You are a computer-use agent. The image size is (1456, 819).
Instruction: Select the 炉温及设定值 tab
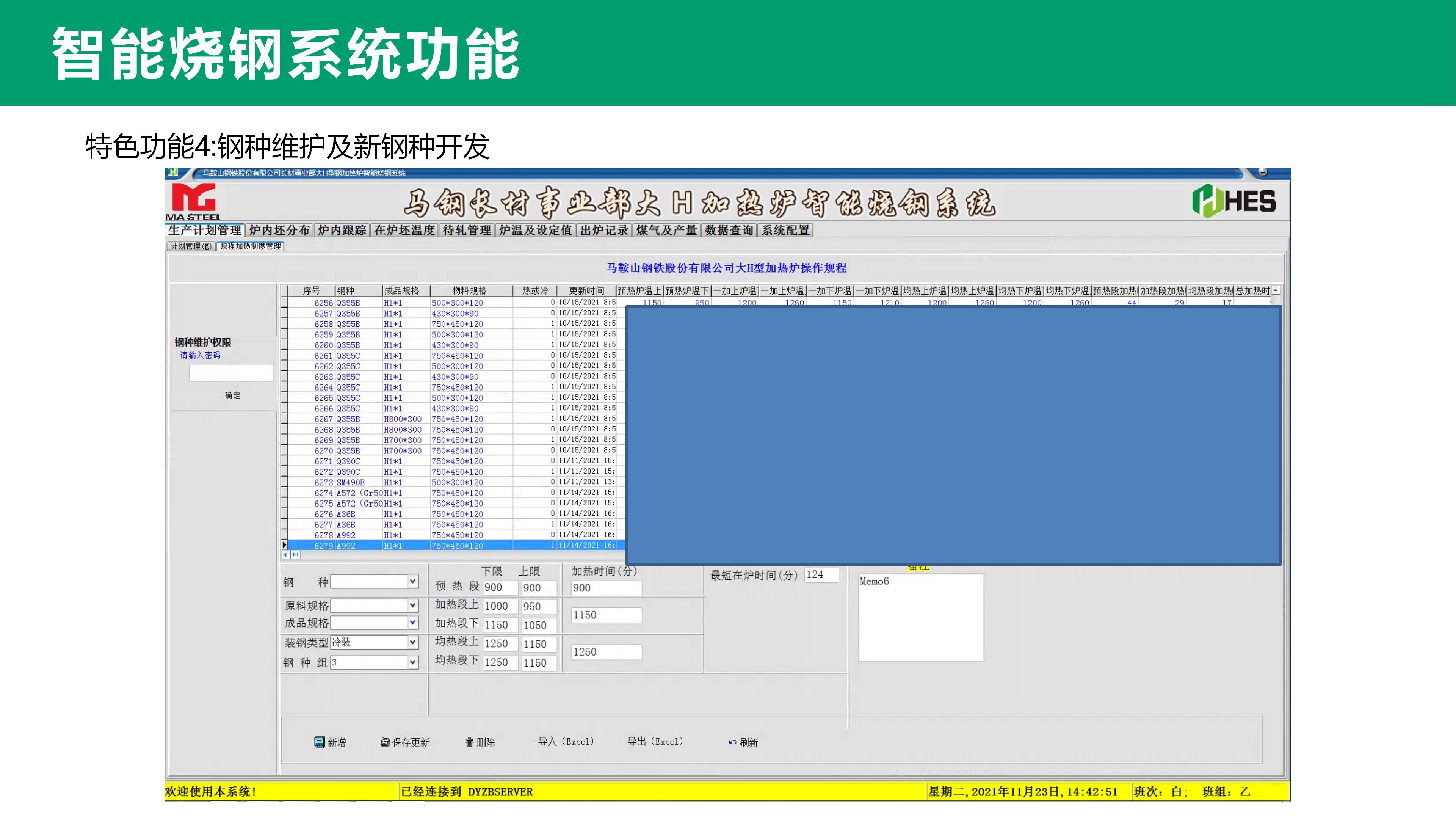pyautogui.click(x=535, y=230)
